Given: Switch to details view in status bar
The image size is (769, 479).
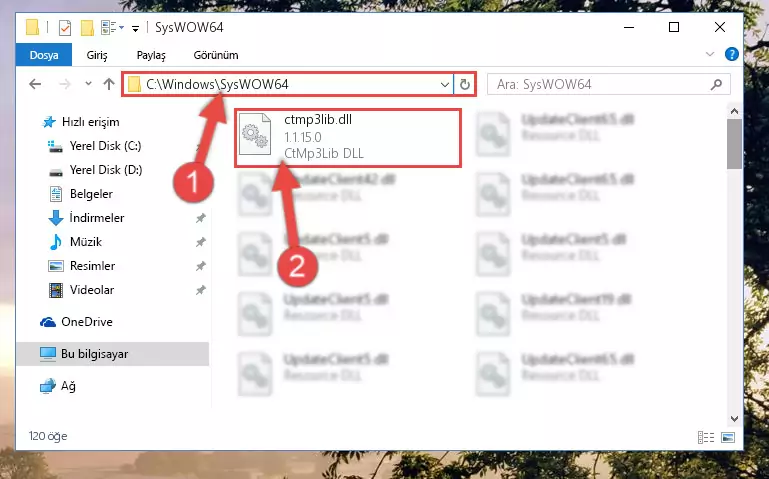Looking at the screenshot, I should click(705, 437).
